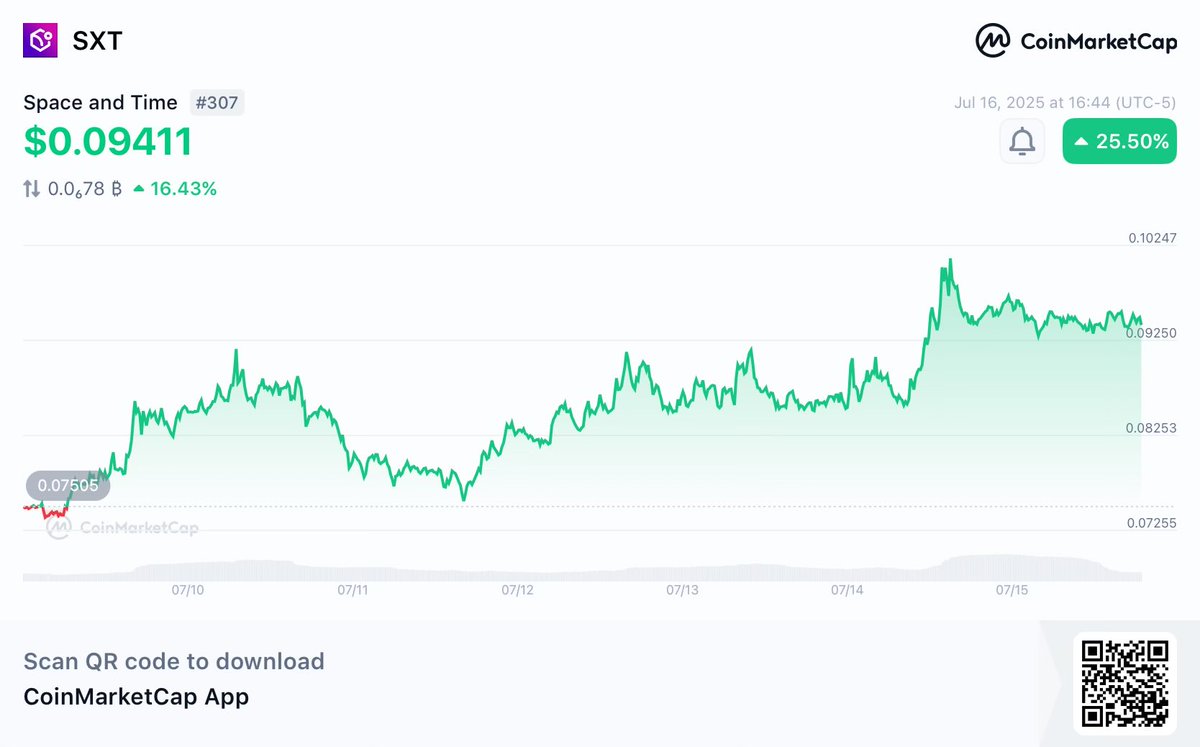Click the price alert bell icon
1200x747 pixels.
pos(1022,141)
